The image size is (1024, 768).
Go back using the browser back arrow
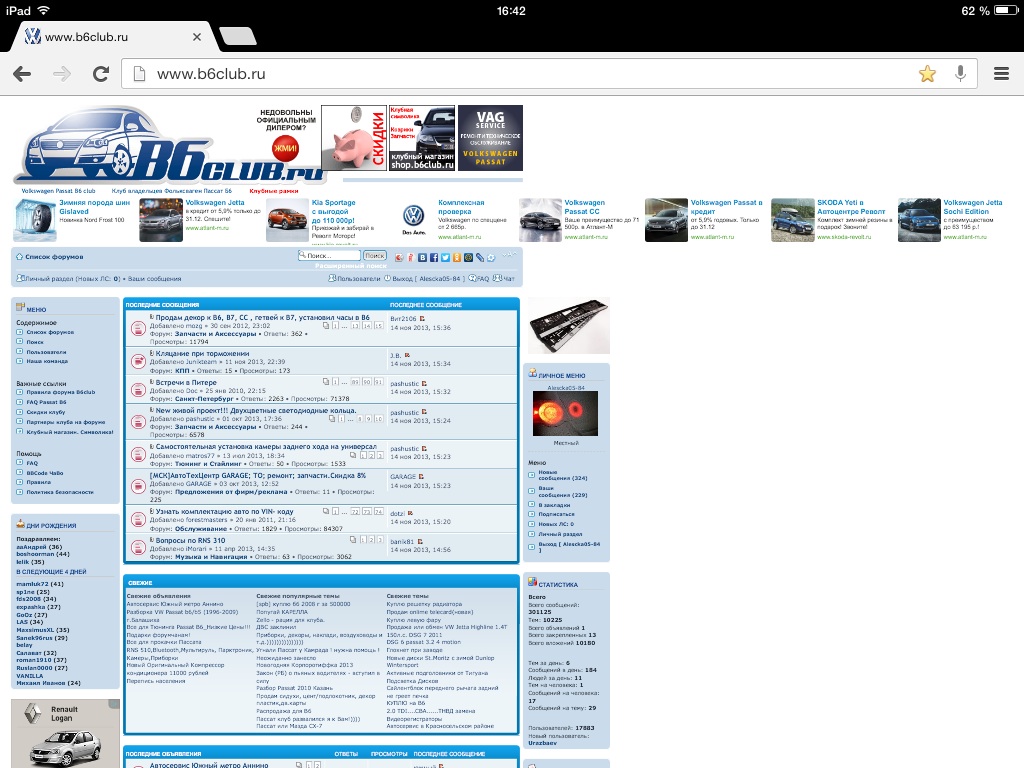coord(22,74)
